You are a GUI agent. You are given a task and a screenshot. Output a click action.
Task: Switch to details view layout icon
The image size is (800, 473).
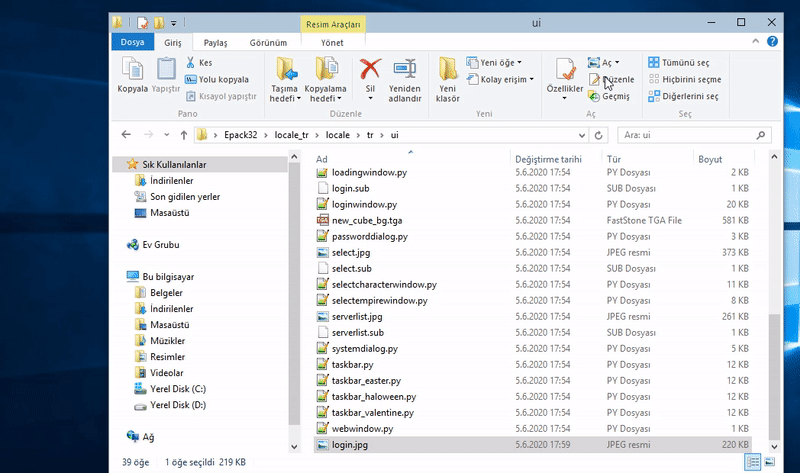tap(753, 462)
